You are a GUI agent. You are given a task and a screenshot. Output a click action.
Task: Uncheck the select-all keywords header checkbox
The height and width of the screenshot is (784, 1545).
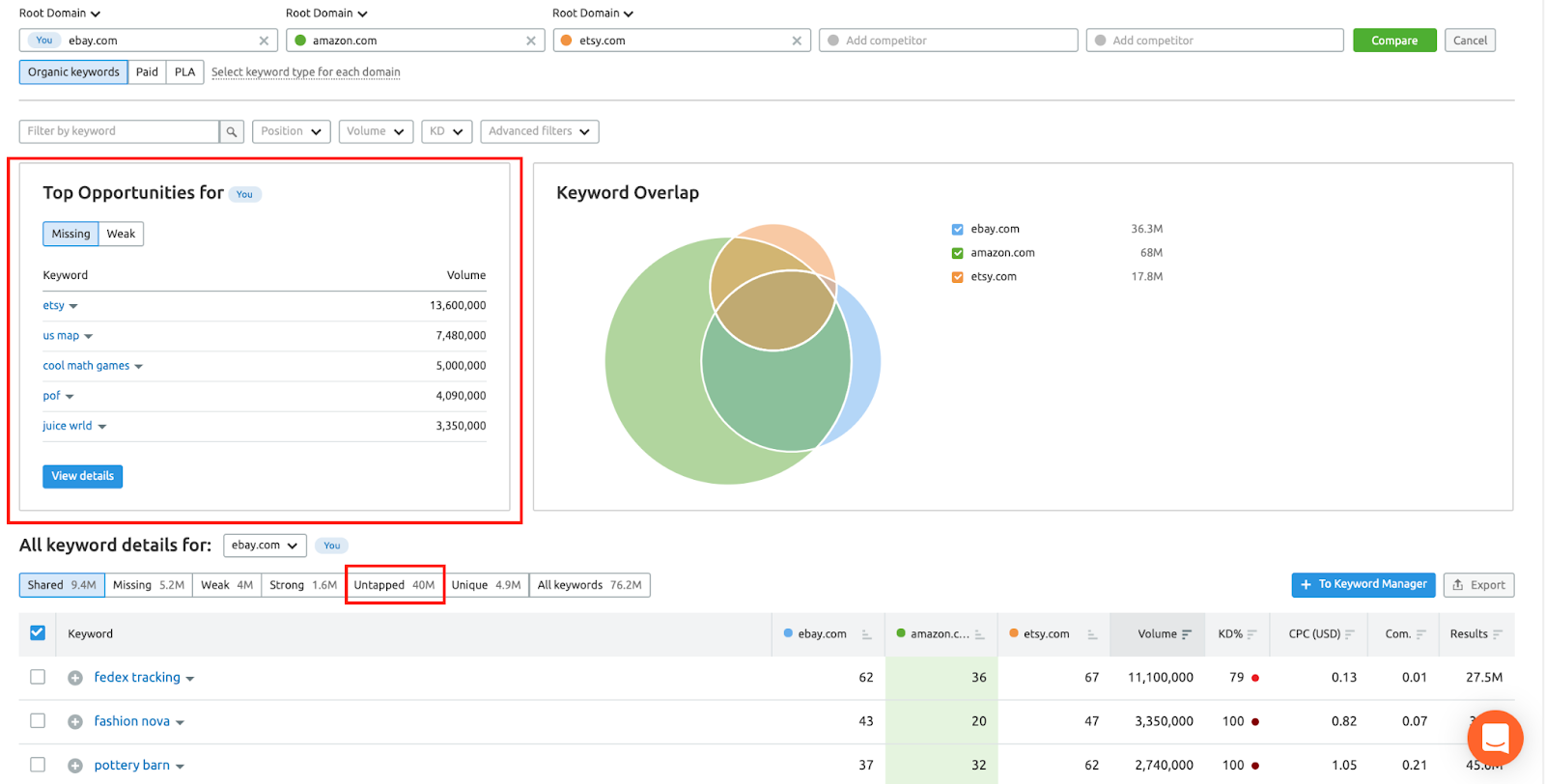(x=38, y=633)
